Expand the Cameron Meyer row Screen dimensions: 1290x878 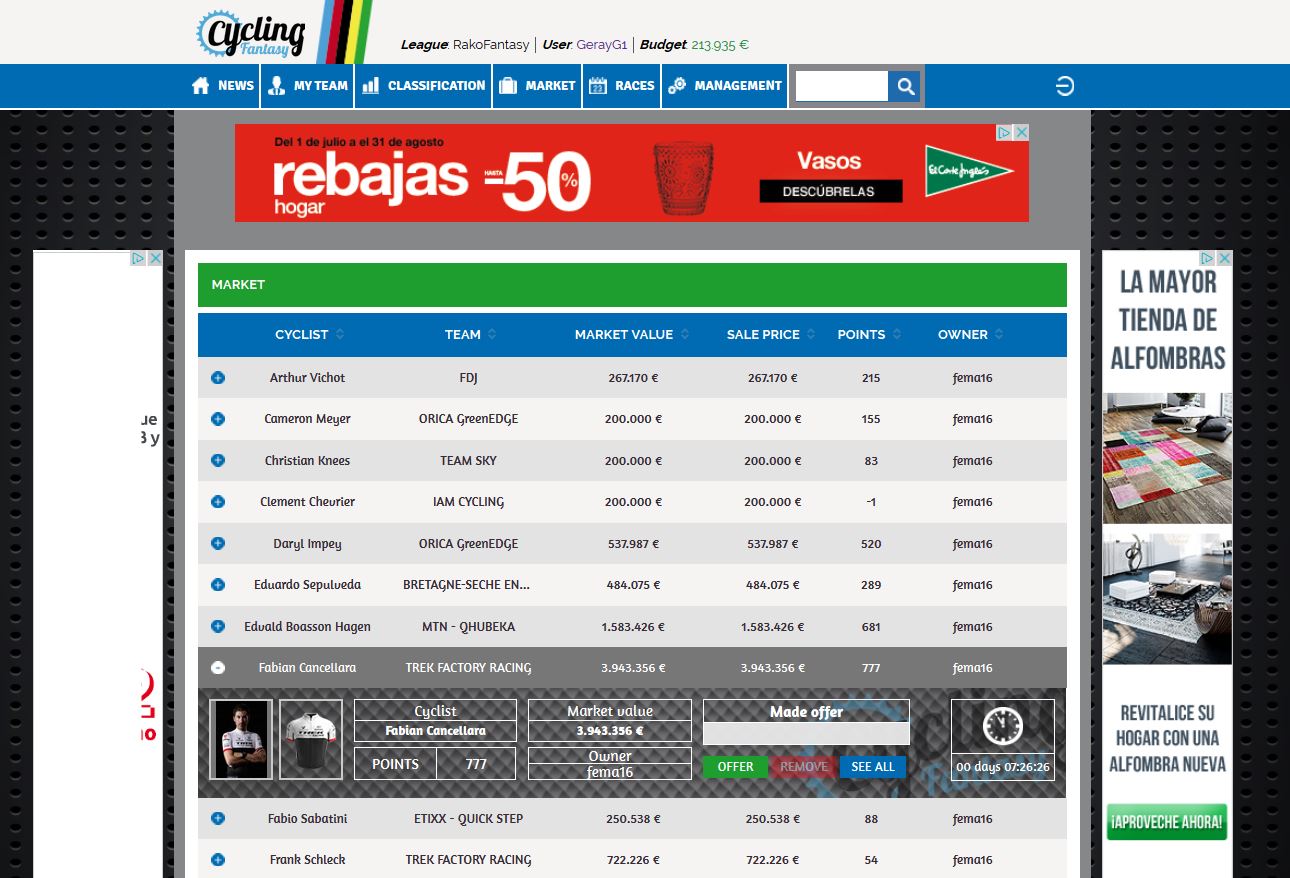pos(218,419)
